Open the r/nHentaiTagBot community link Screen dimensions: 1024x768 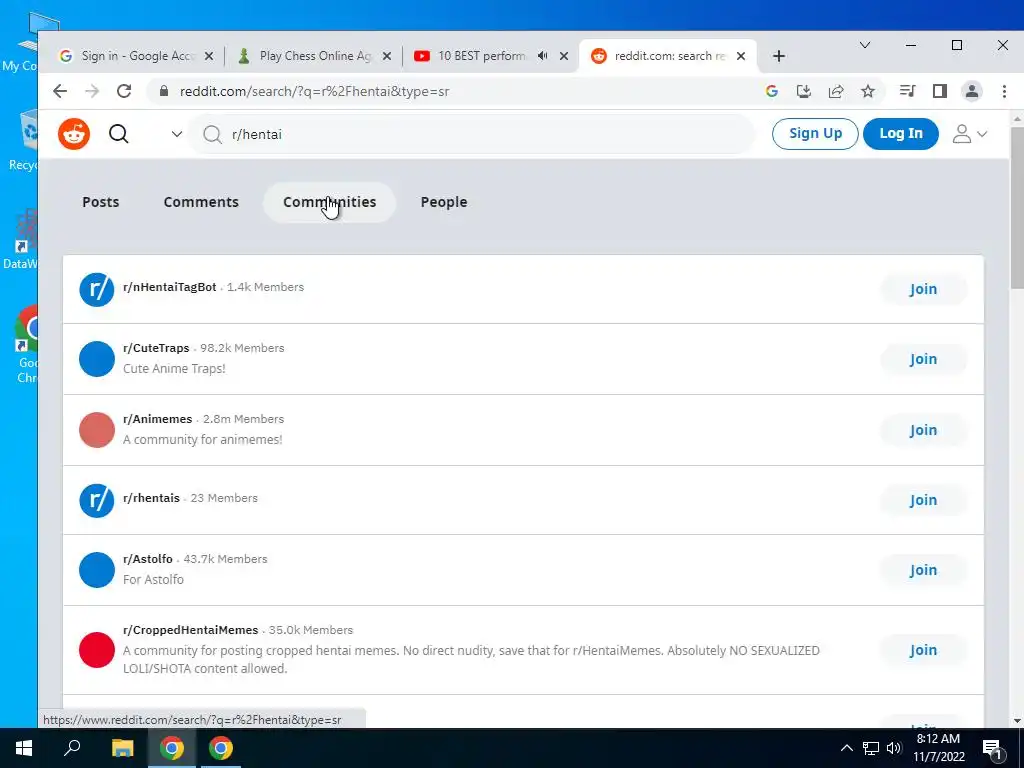click(x=169, y=287)
